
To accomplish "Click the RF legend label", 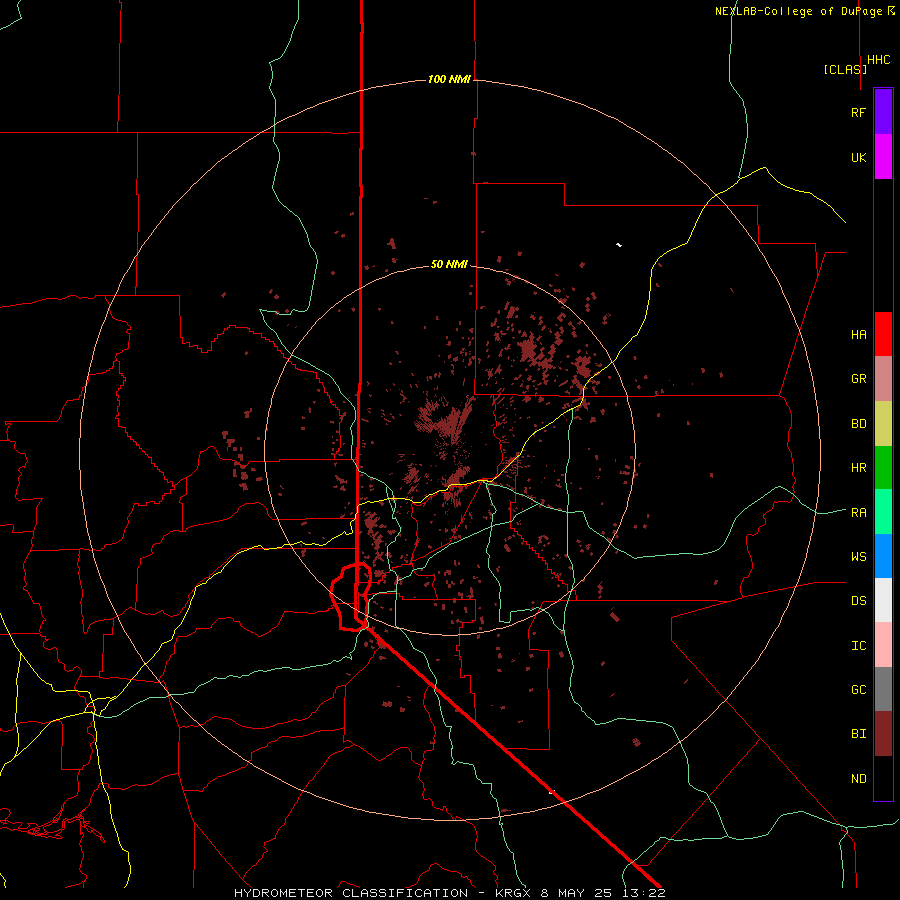I will point(858,113).
